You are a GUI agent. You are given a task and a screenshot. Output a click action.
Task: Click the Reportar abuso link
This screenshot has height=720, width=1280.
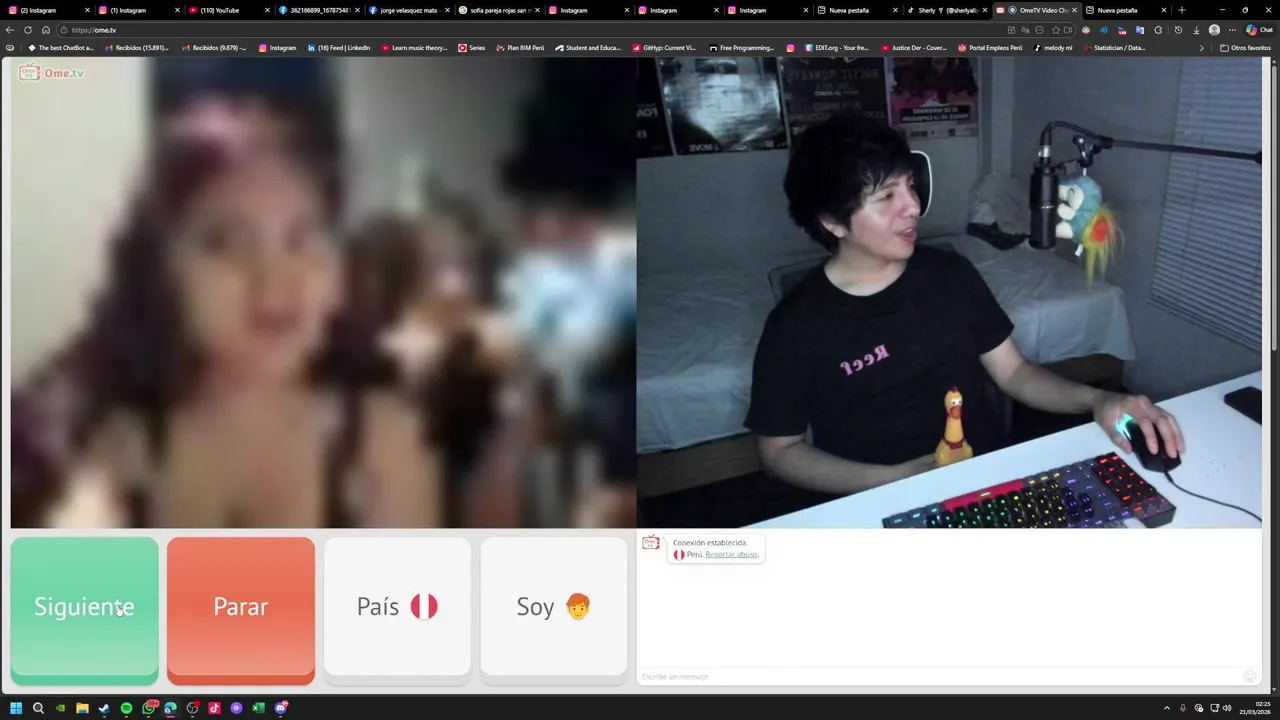[731, 554]
